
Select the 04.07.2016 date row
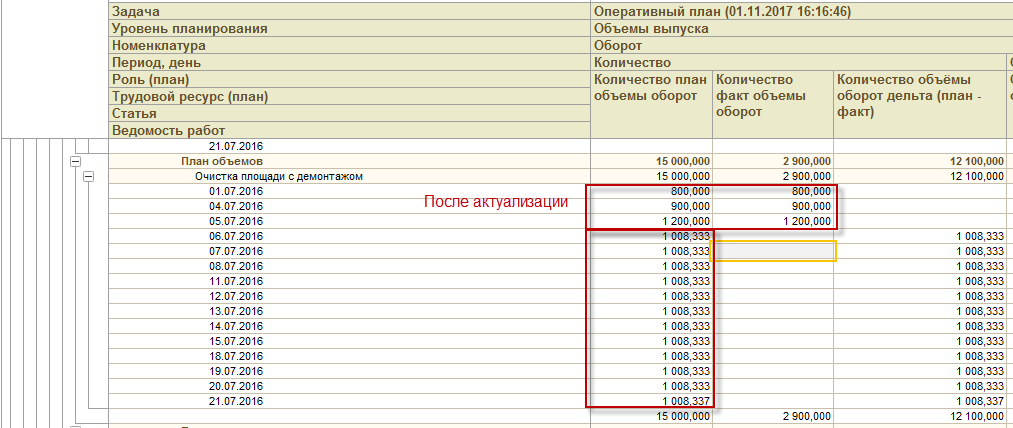[x=236, y=206]
